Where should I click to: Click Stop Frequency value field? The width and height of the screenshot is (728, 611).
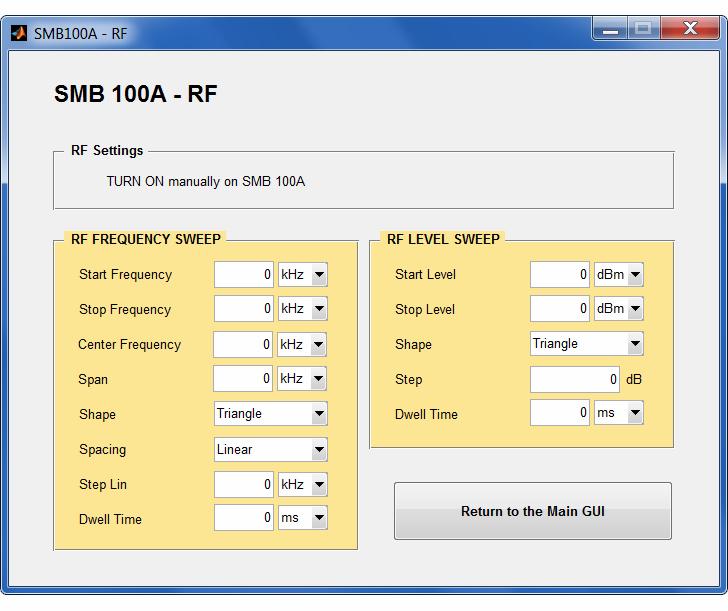pos(244,309)
